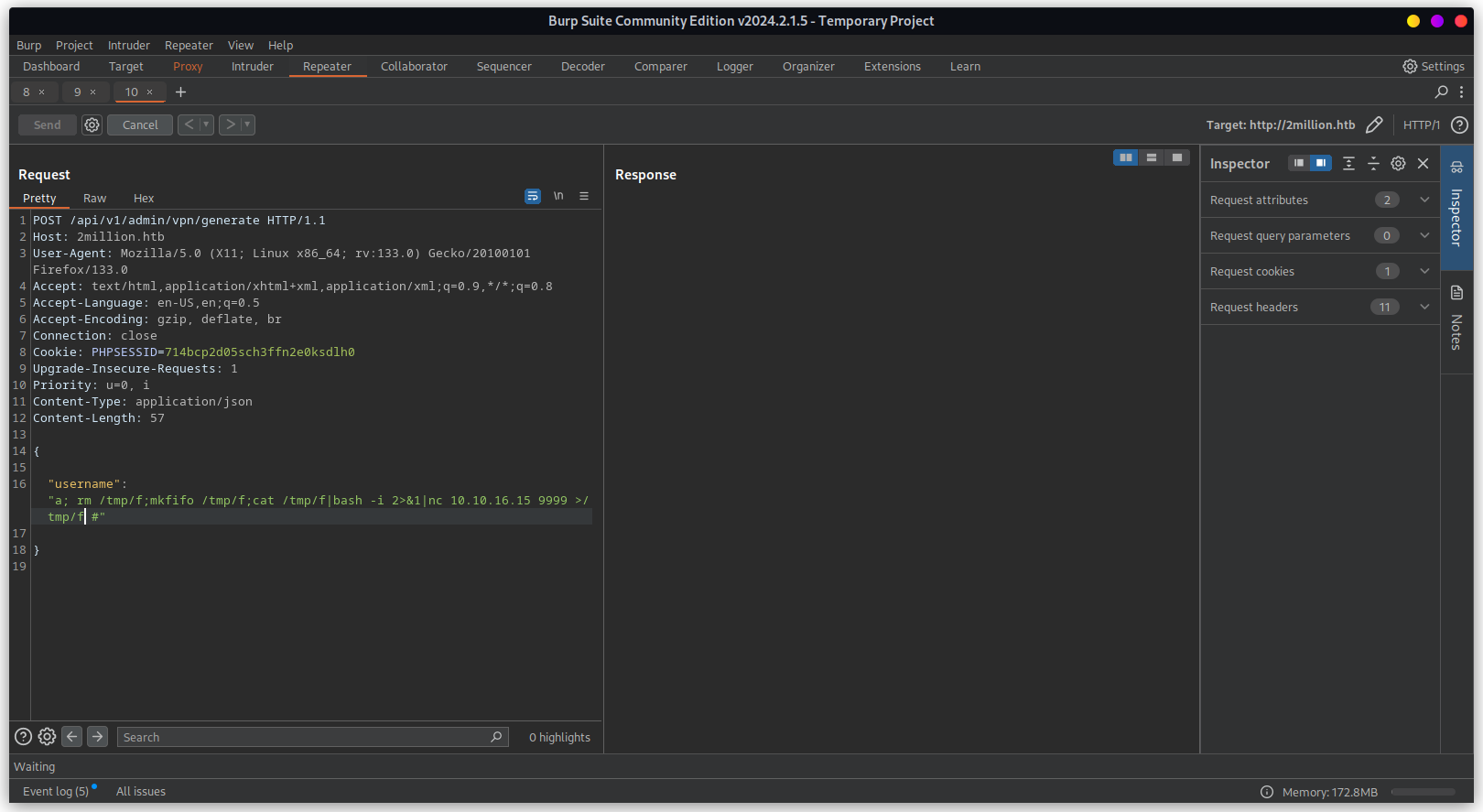The height and width of the screenshot is (812, 1483).
Task: Open the Help menu
Action: pyautogui.click(x=280, y=45)
